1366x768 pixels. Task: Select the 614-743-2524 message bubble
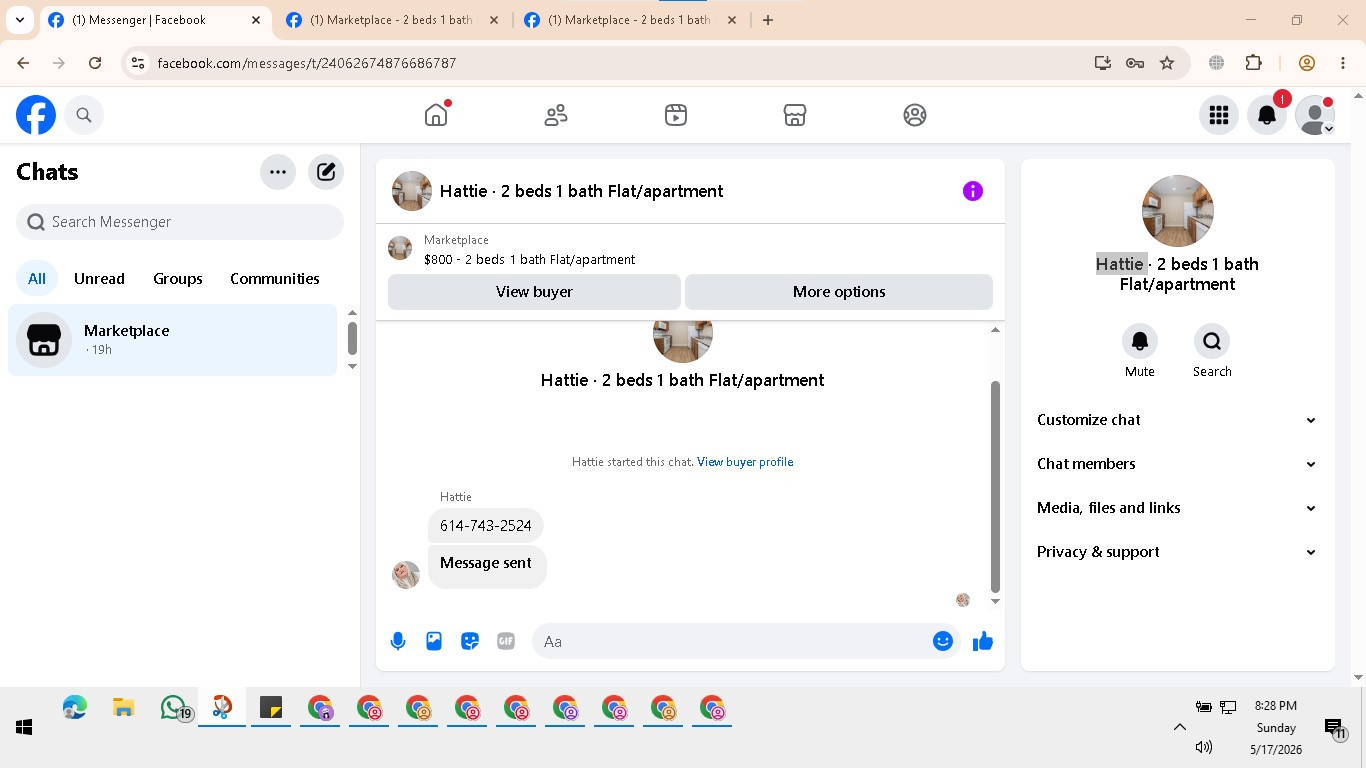486,526
